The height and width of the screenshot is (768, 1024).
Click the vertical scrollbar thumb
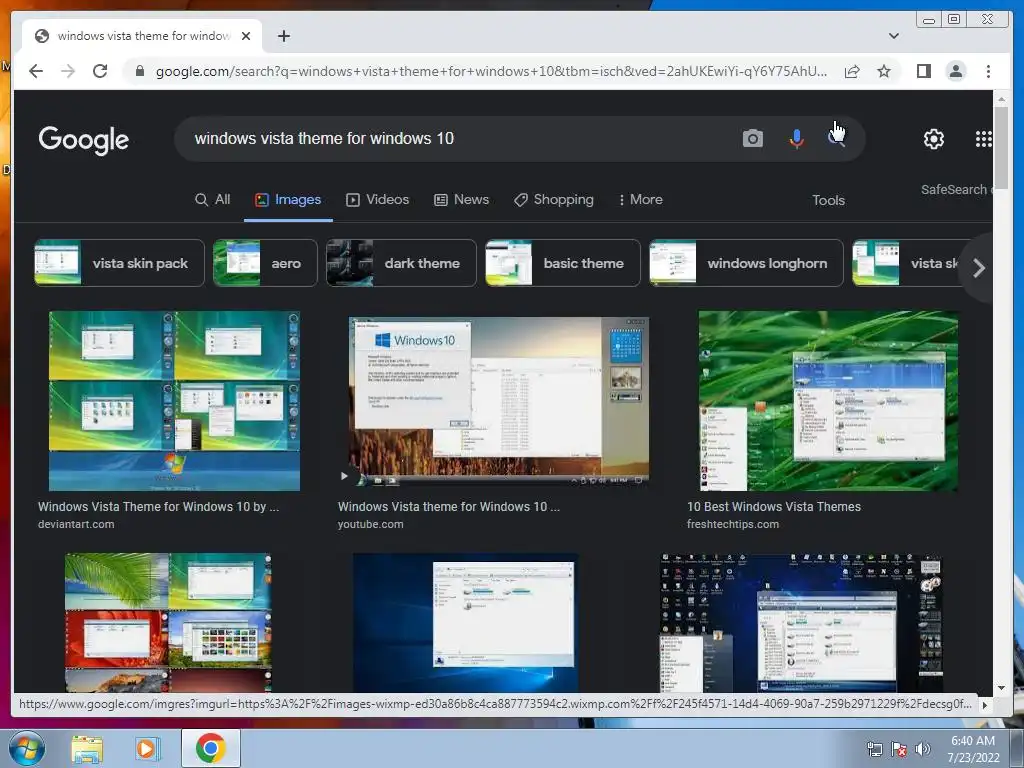[1001, 148]
